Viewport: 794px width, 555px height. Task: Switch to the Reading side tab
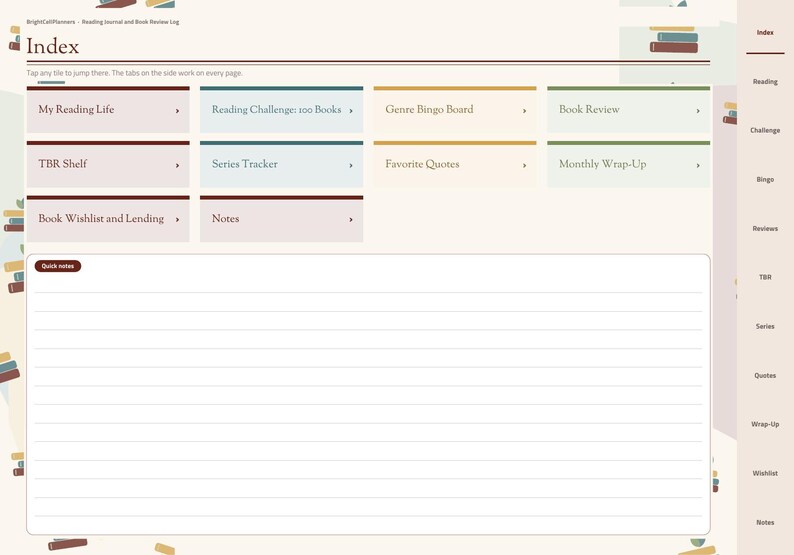tap(765, 82)
